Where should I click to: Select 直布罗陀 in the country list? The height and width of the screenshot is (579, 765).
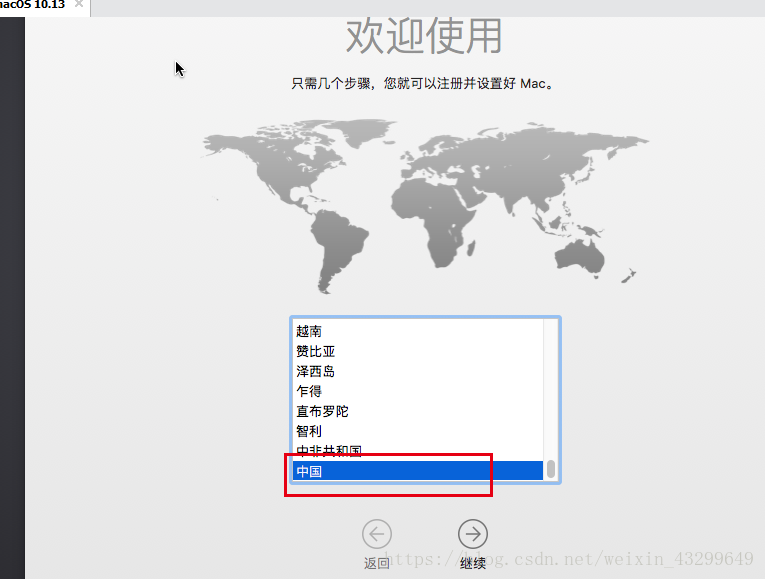click(x=418, y=411)
